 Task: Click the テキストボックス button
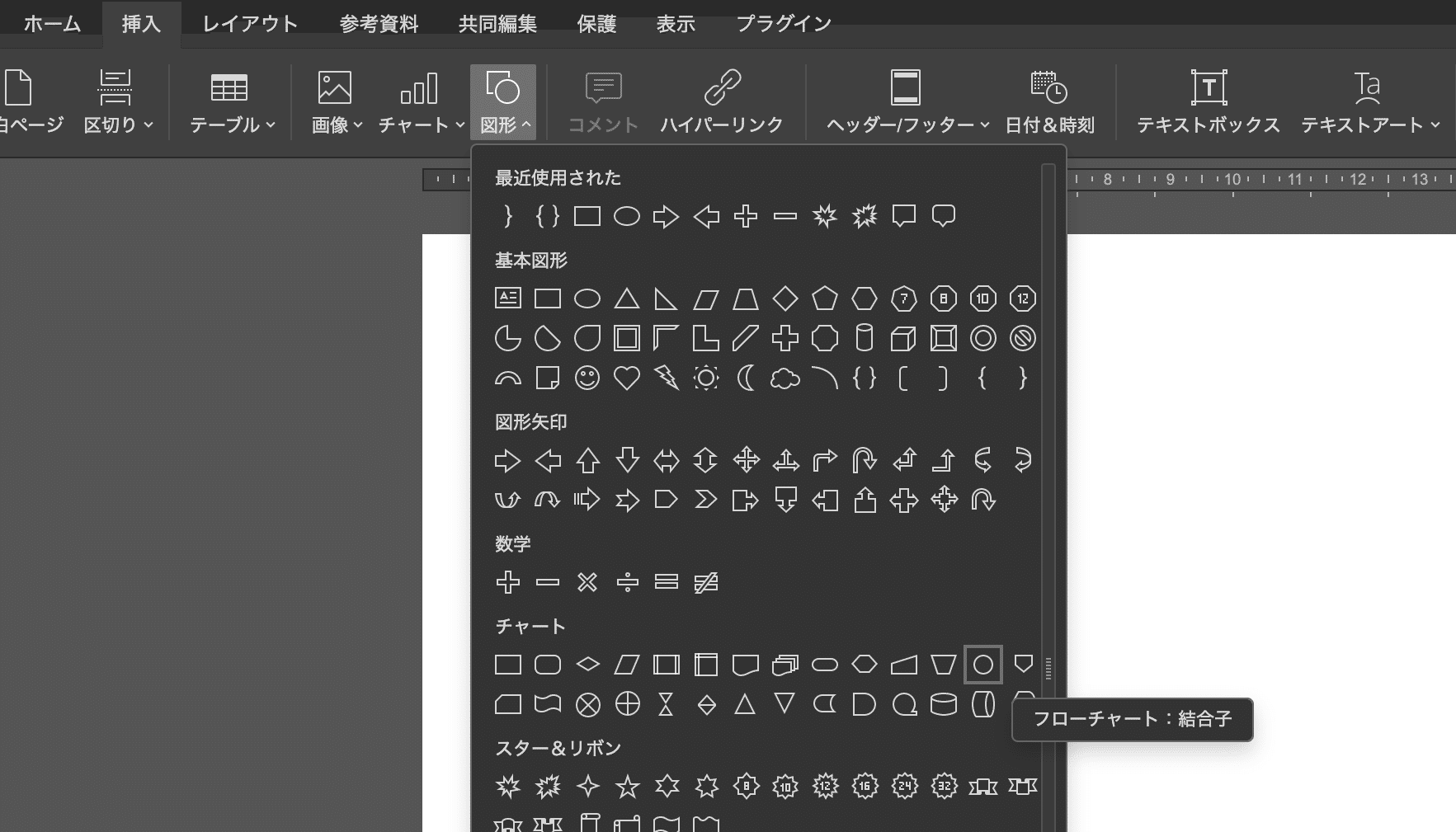point(1209,102)
